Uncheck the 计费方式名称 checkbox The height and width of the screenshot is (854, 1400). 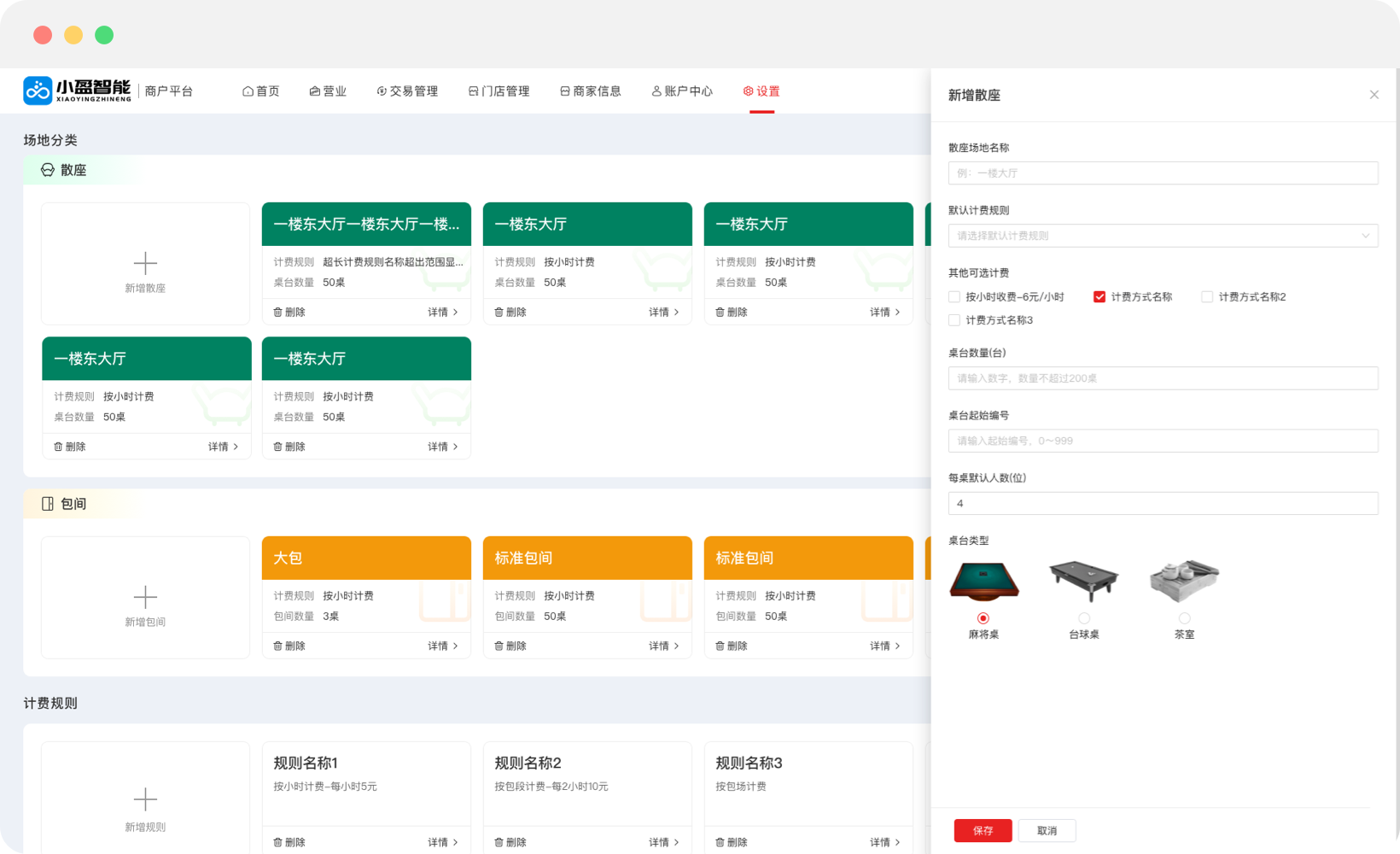coord(1100,296)
